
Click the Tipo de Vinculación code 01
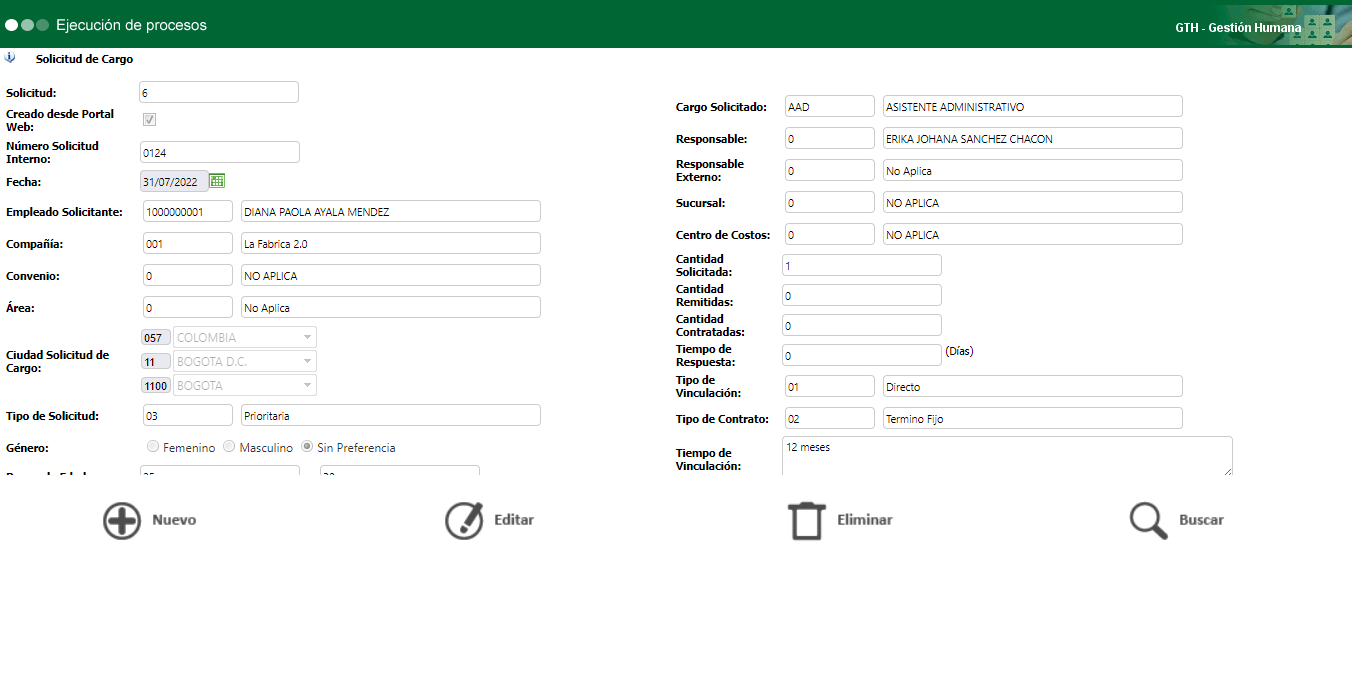[830, 386]
